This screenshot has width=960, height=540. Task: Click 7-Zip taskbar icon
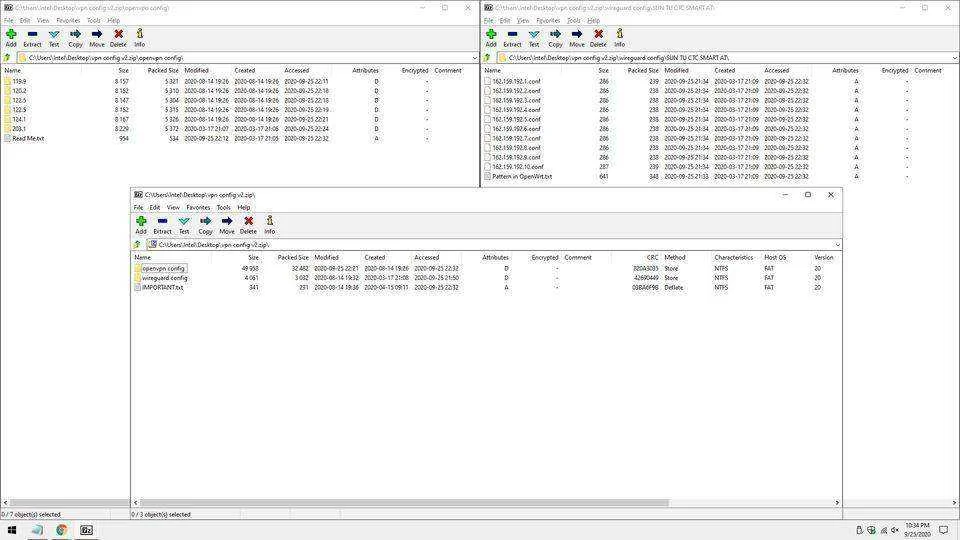(x=86, y=530)
